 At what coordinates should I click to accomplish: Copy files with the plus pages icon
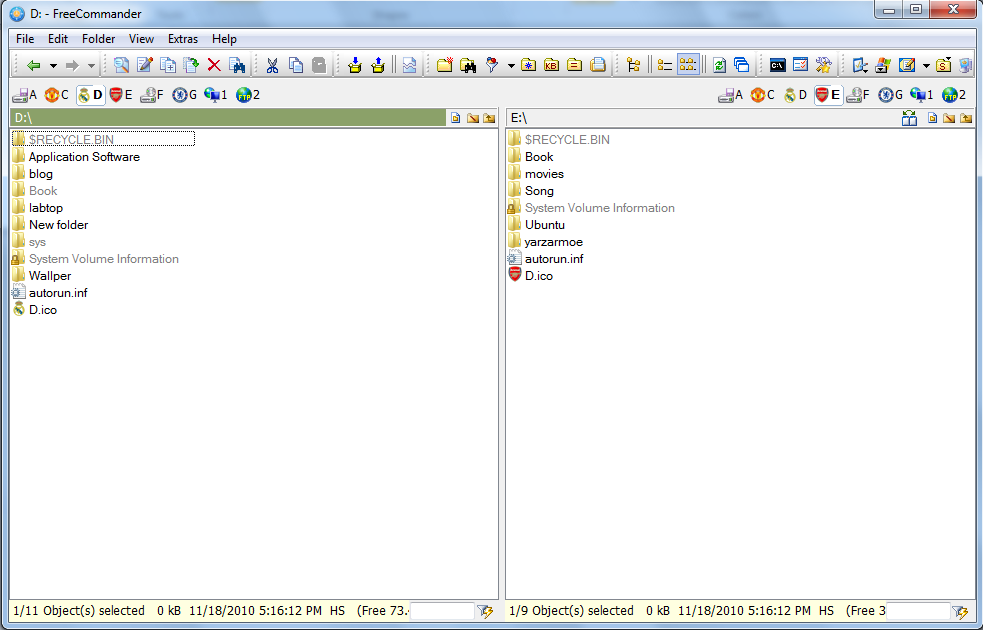(167, 65)
